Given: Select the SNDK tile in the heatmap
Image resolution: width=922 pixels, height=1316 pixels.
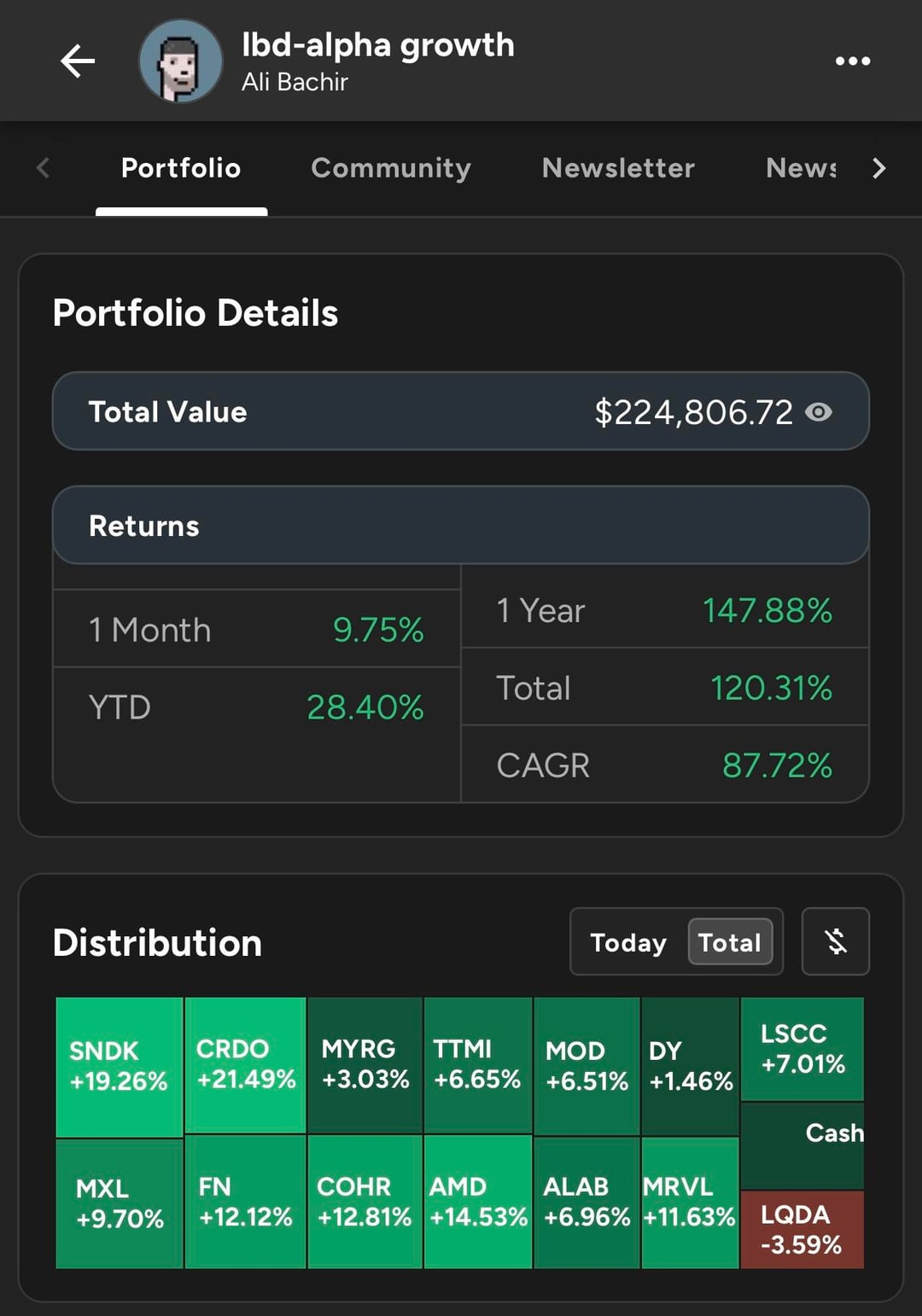Looking at the screenshot, I should 120,1067.
